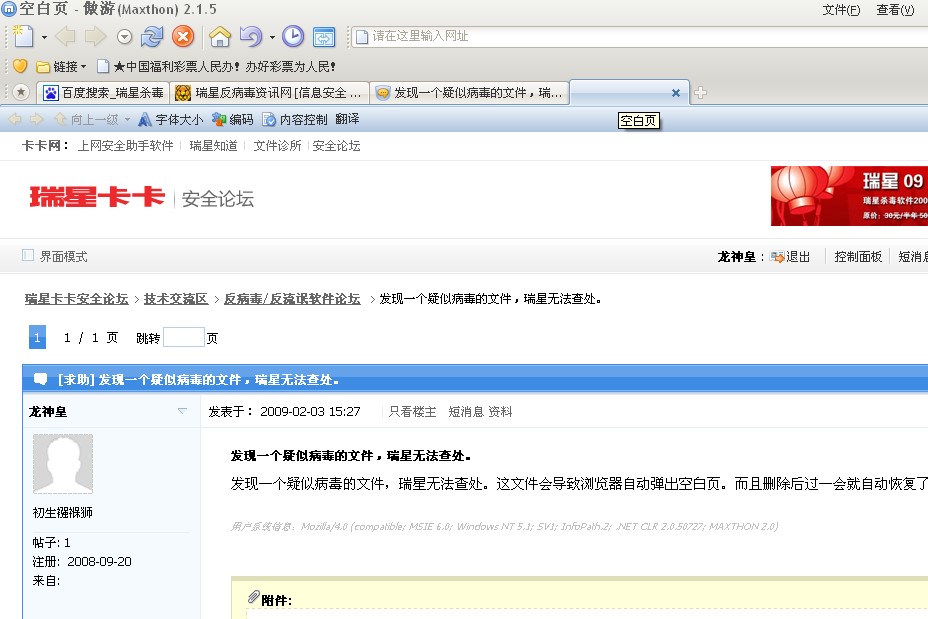Switch to the 发现一个疑似病毒的文件 tab
Viewport: 928px width, 619px height.
(x=469, y=93)
